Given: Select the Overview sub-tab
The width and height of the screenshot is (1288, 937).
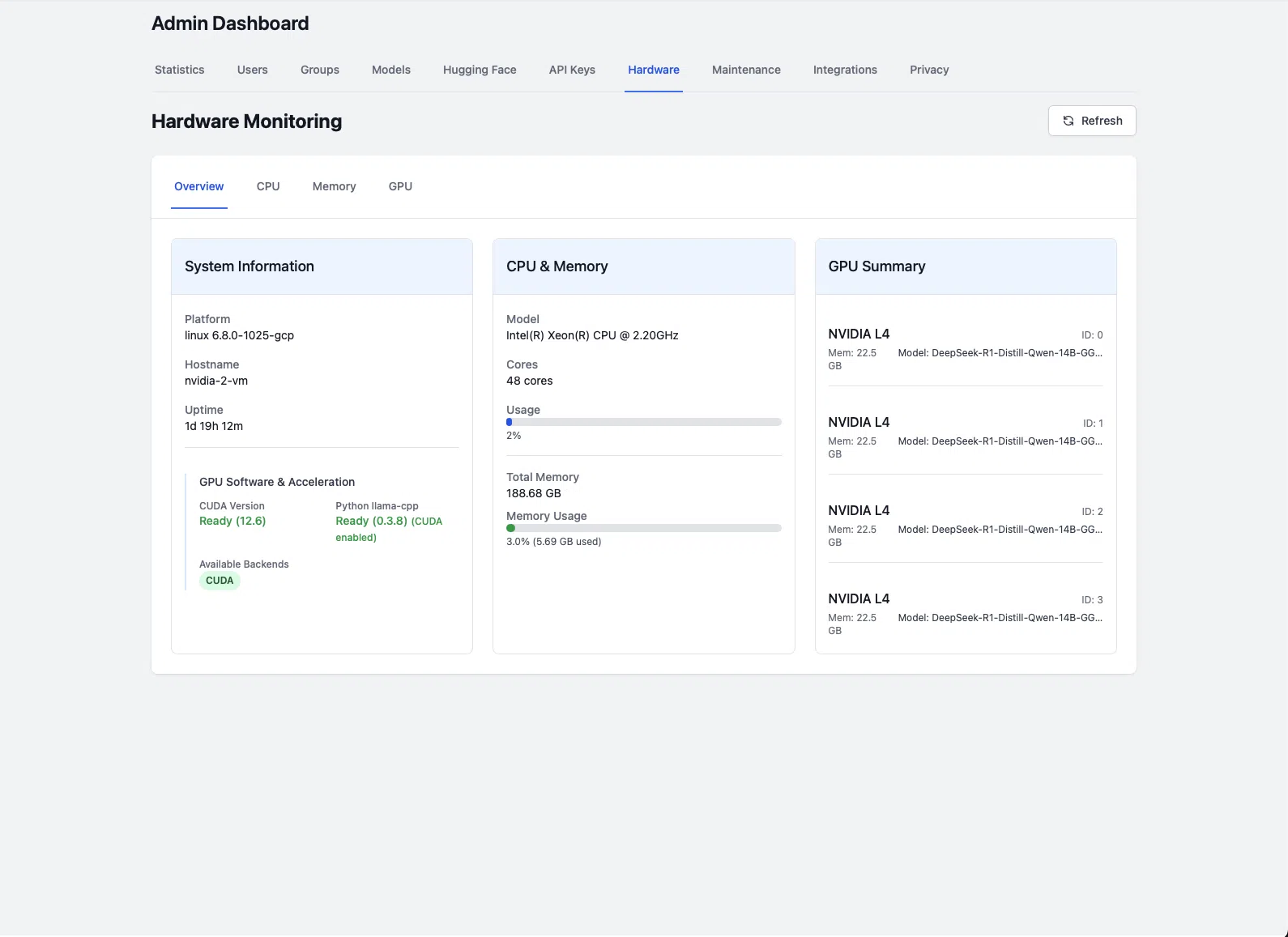Looking at the screenshot, I should pyautogui.click(x=198, y=186).
